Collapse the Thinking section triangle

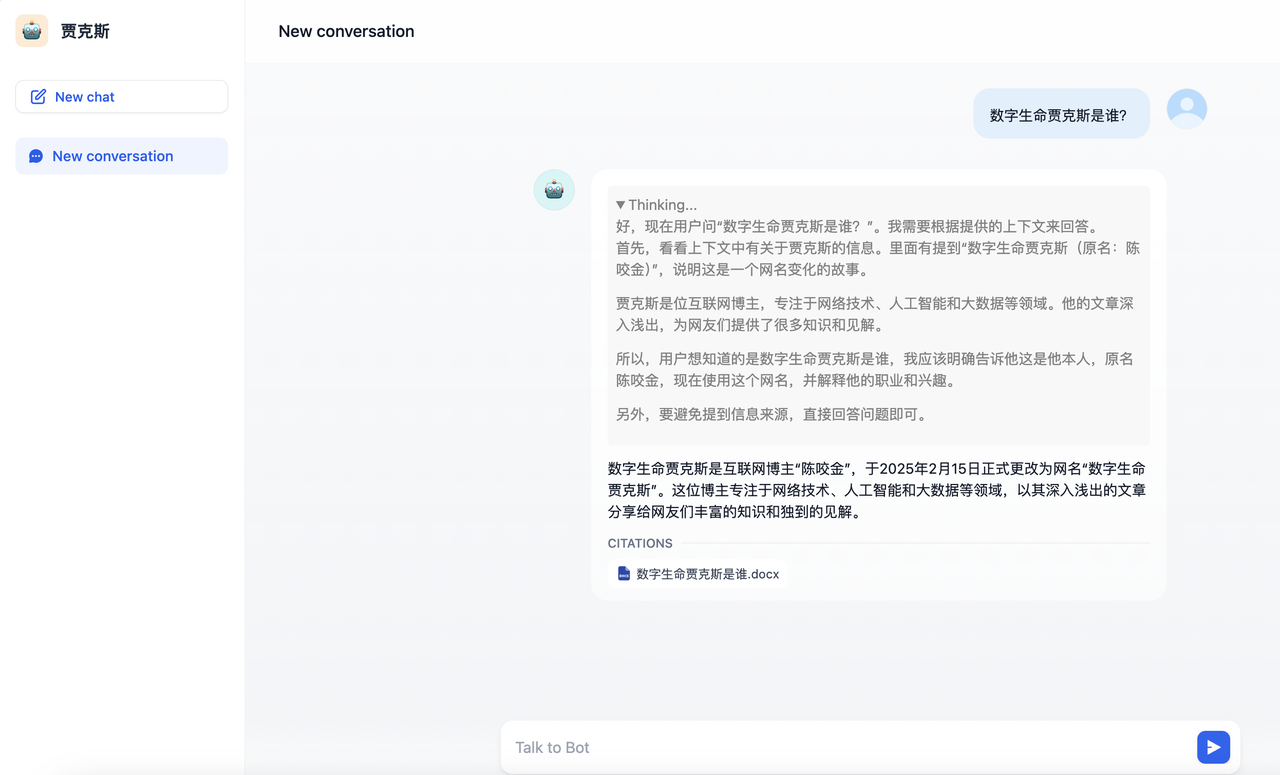pyautogui.click(x=620, y=205)
